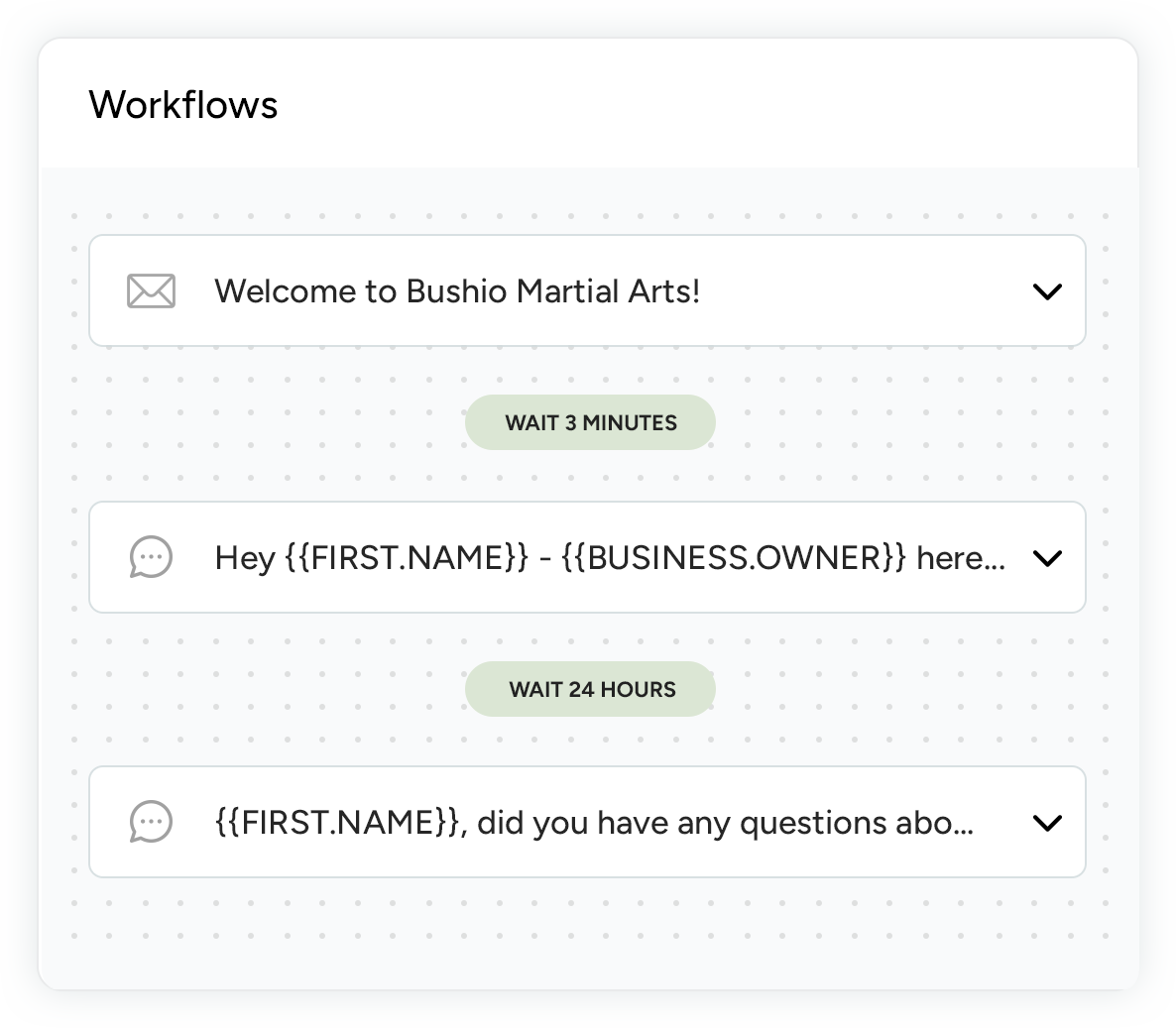The image size is (1176, 1031).
Task: Click the truncated 'here...' text in second step
Action: 960,558
